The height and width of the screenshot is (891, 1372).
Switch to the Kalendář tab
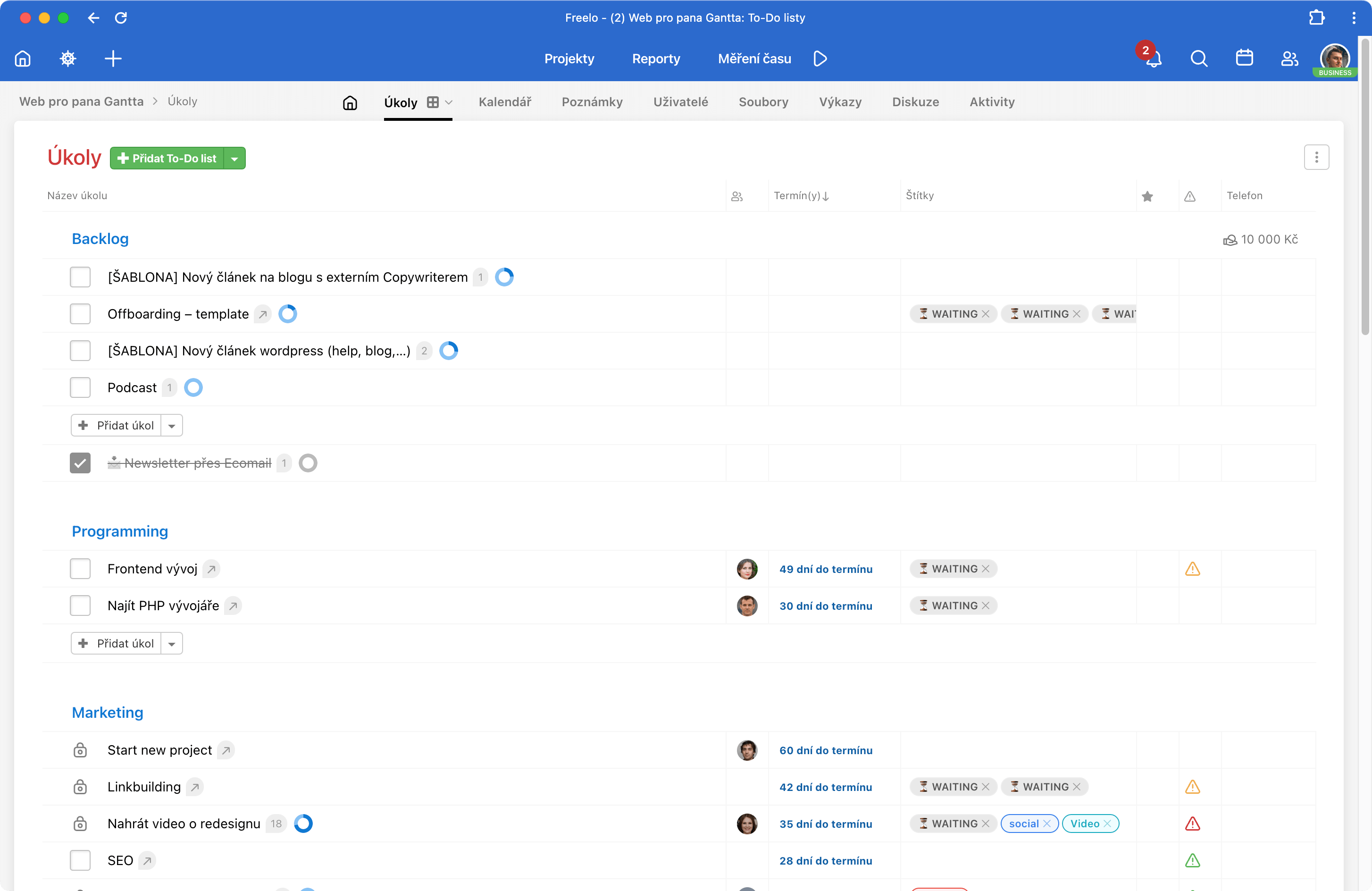[x=504, y=102]
